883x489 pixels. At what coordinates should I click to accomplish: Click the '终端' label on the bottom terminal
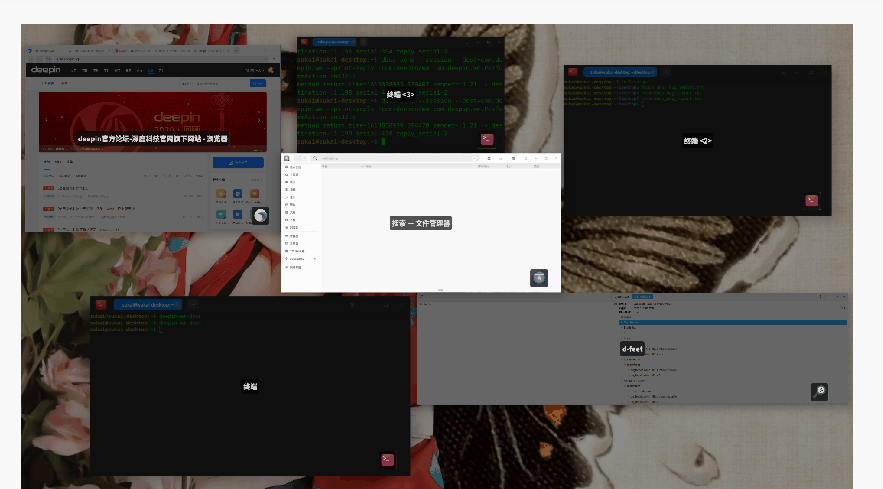(250, 386)
